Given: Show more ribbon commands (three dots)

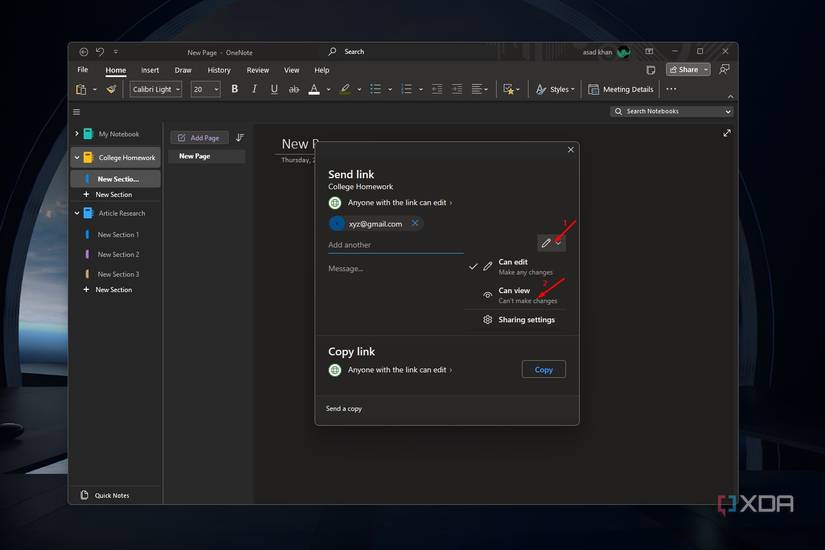Looking at the screenshot, I should click(671, 89).
